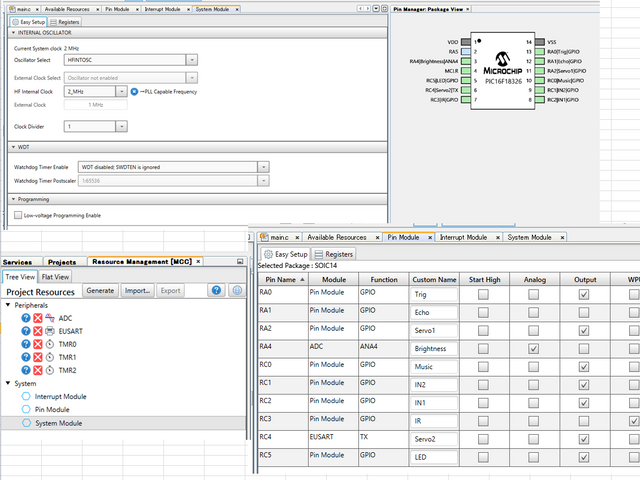Viewport: 640px width, 480px height.
Task: Click the Generate button
Action: point(100,290)
